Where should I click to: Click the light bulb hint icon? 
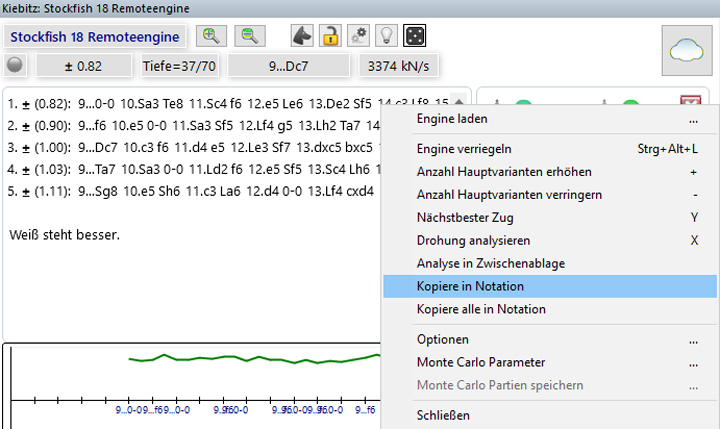(385, 37)
